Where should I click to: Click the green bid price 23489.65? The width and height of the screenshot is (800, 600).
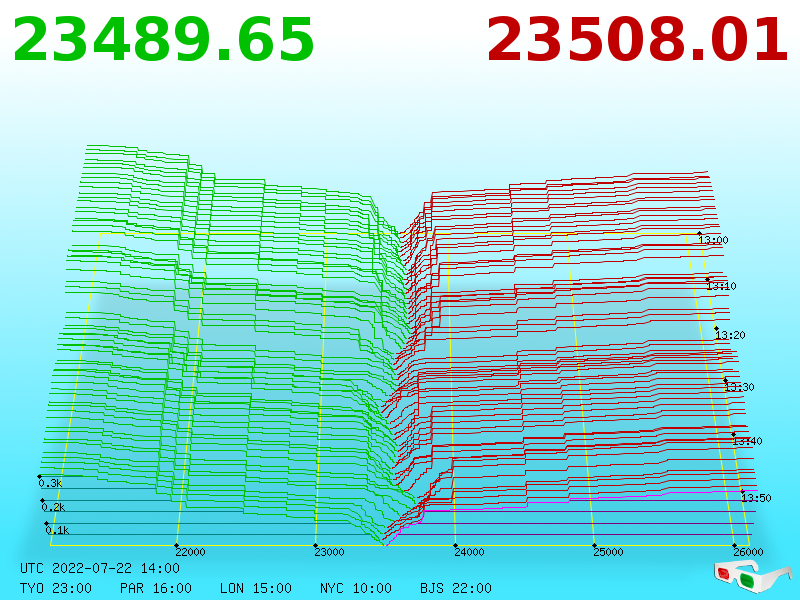163,40
